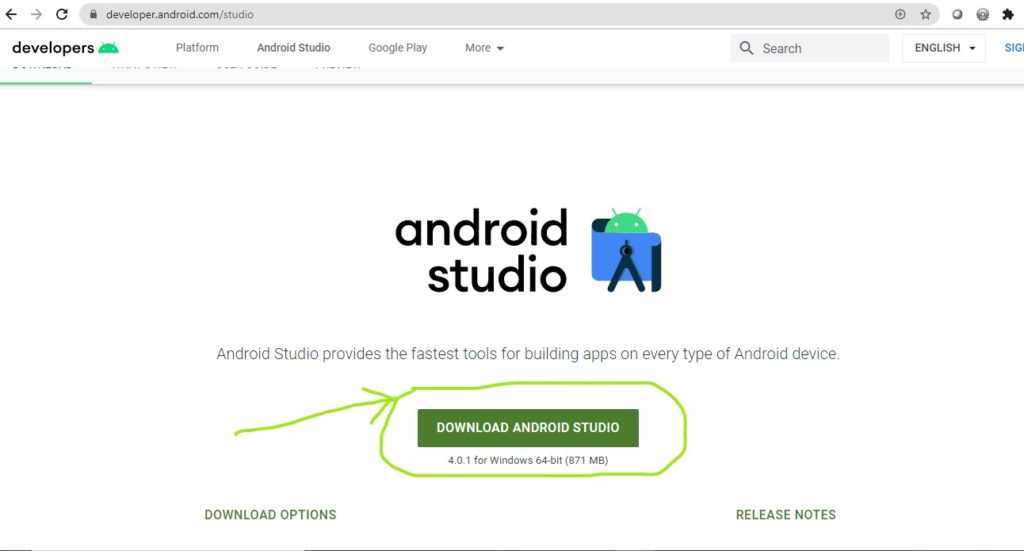Bookmark this page with the star icon
The image size is (1024, 551).
[x=925, y=14]
